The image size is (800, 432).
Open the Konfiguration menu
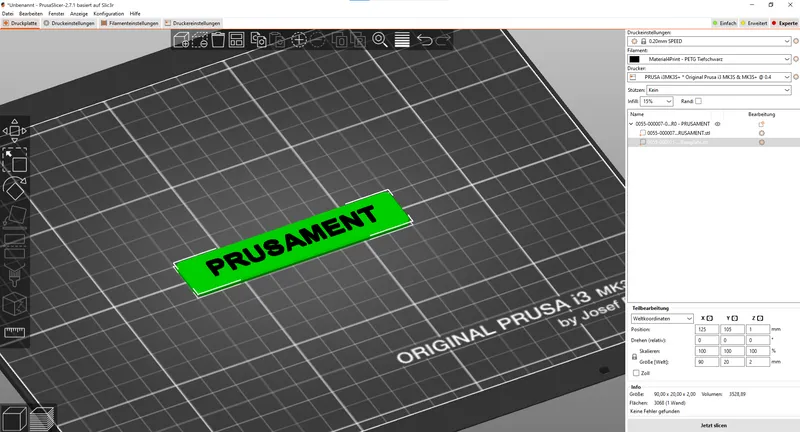tap(109, 14)
